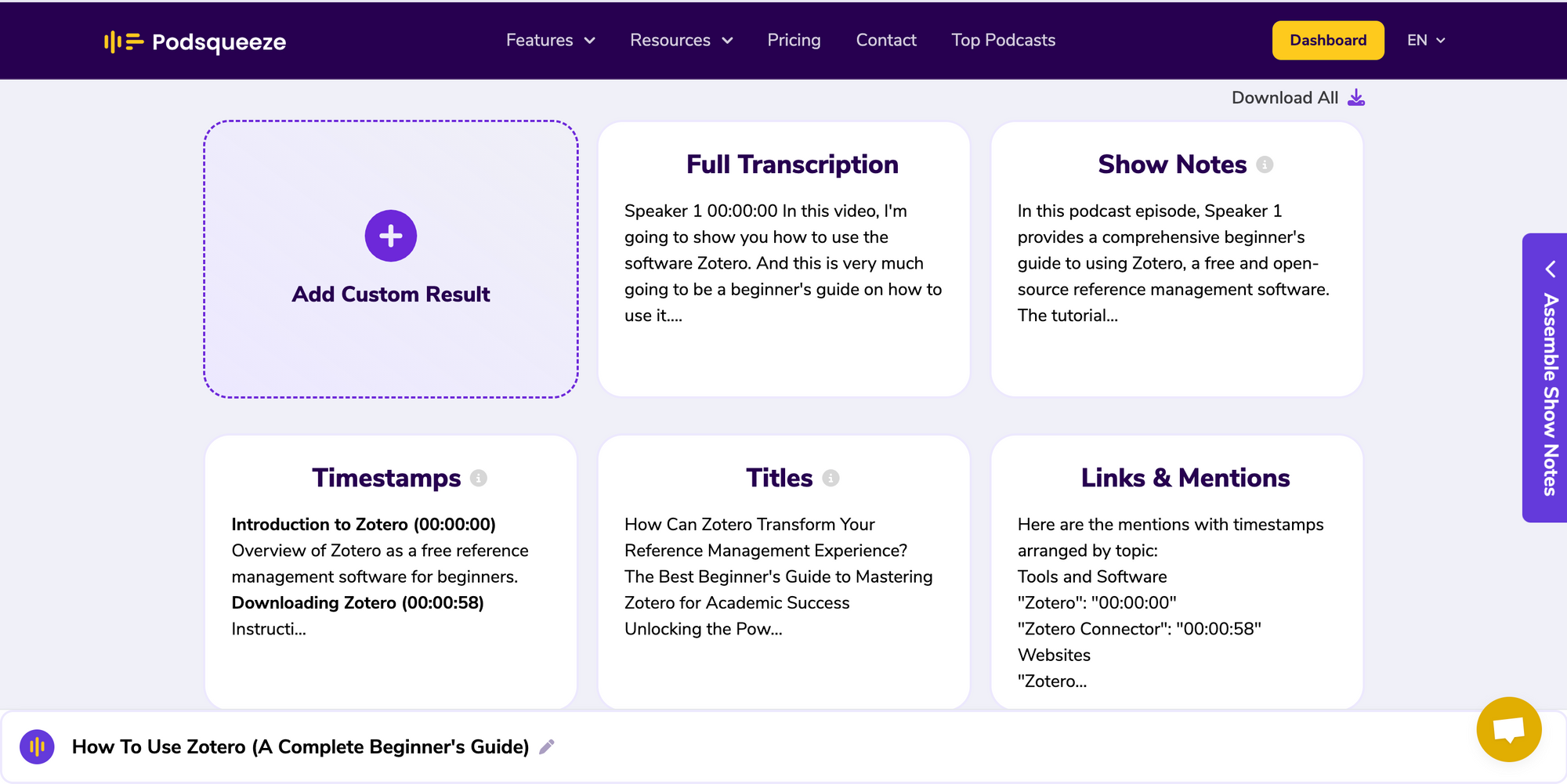The height and width of the screenshot is (784, 1567).
Task: Open the chat support bubble
Action: click(x=1509, y=729)
